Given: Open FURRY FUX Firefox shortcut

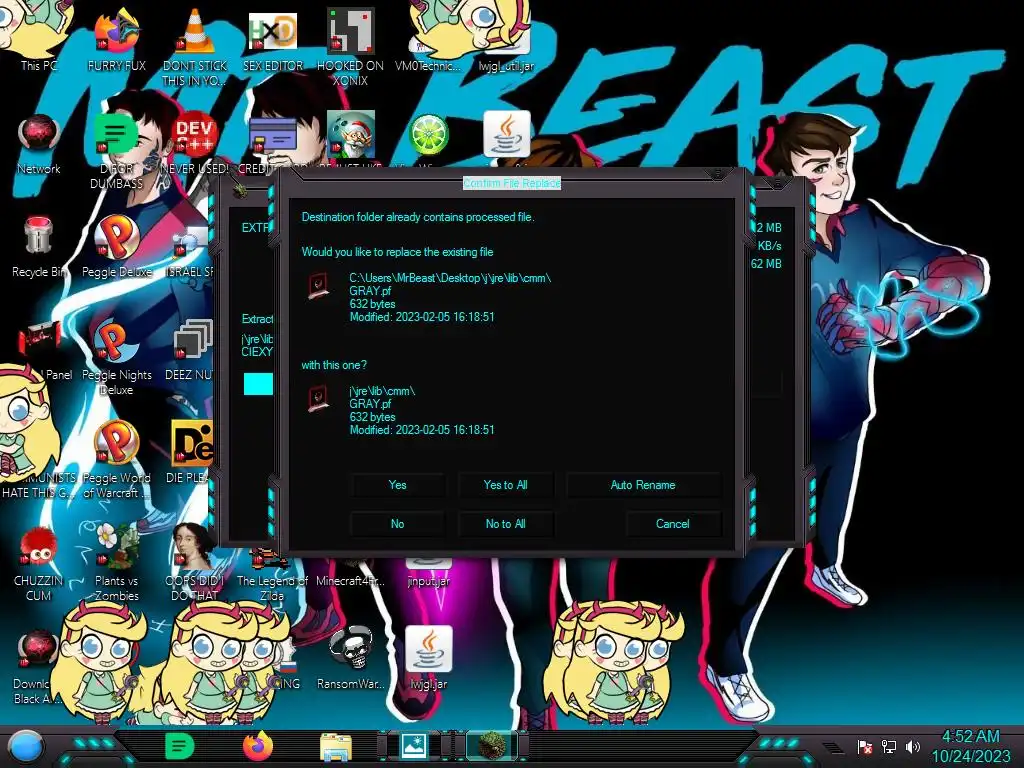Looking at the screenshot, I should click(116, 39).
